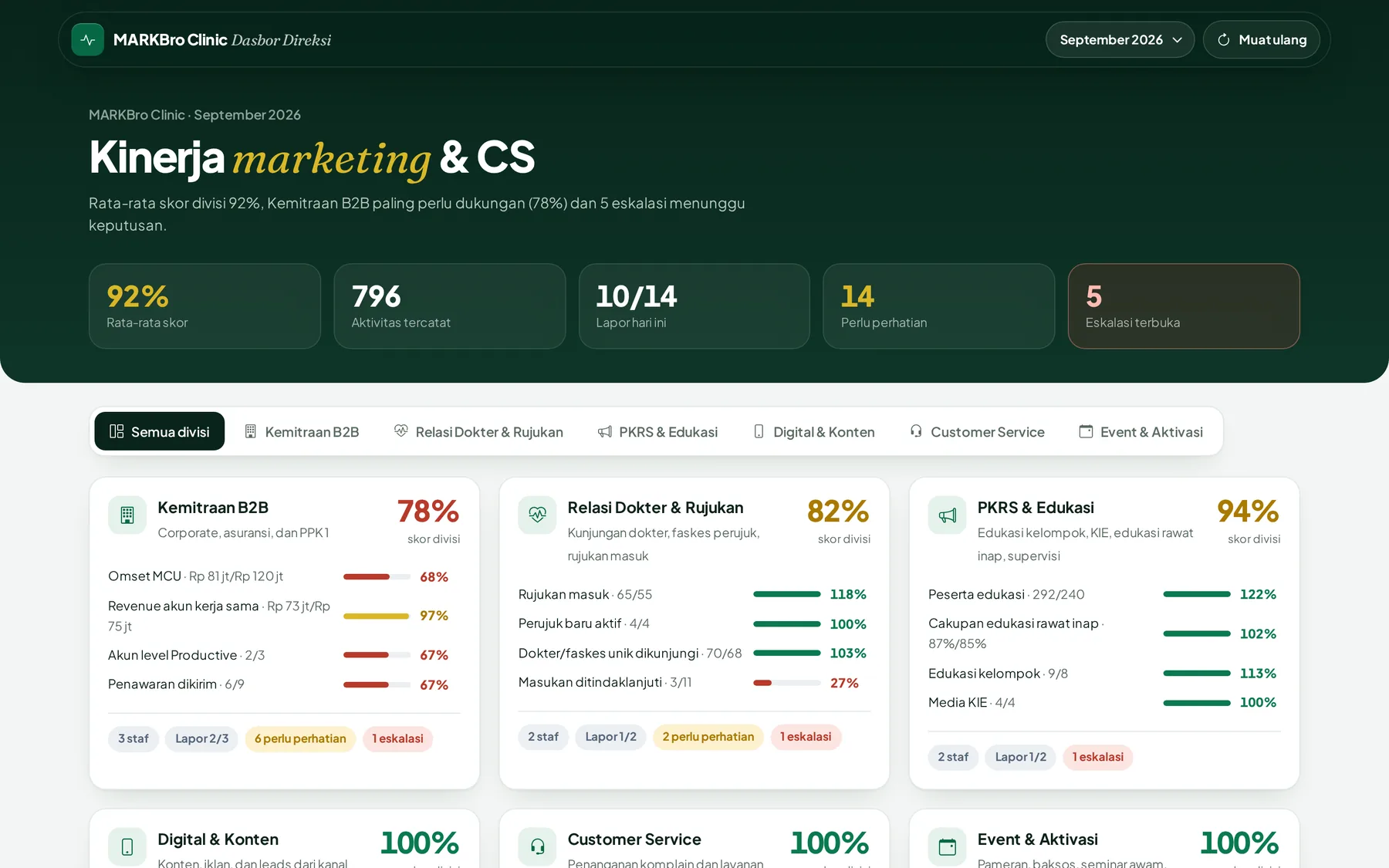1389x868 pixels.
Task: Open the 5 Eskalasi terbuka stat card
Action: [1184, 306]
